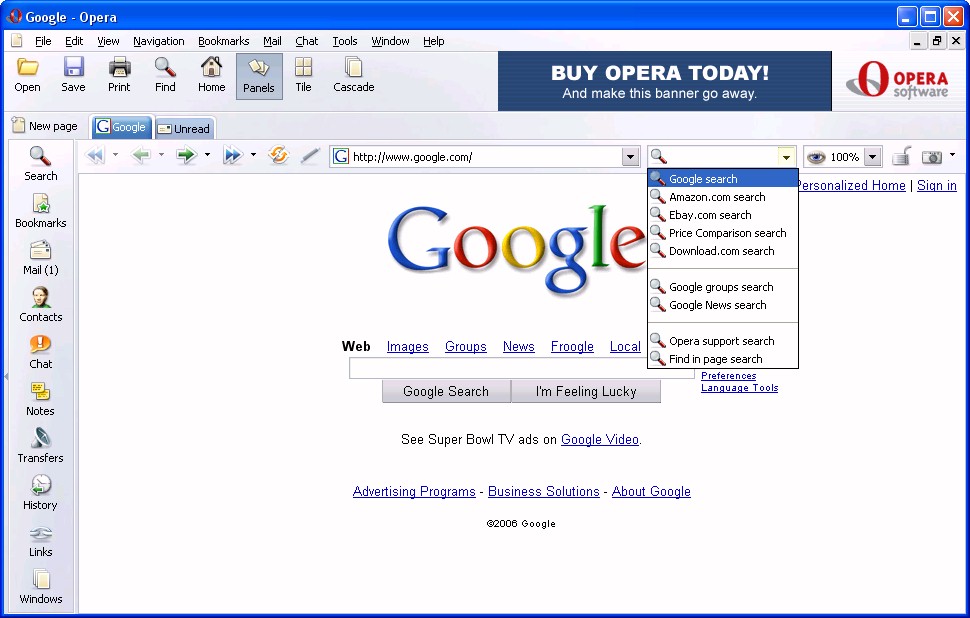Open the Forward history dropdown arrow
Viewport: 970px width, 618px height.
207,155
